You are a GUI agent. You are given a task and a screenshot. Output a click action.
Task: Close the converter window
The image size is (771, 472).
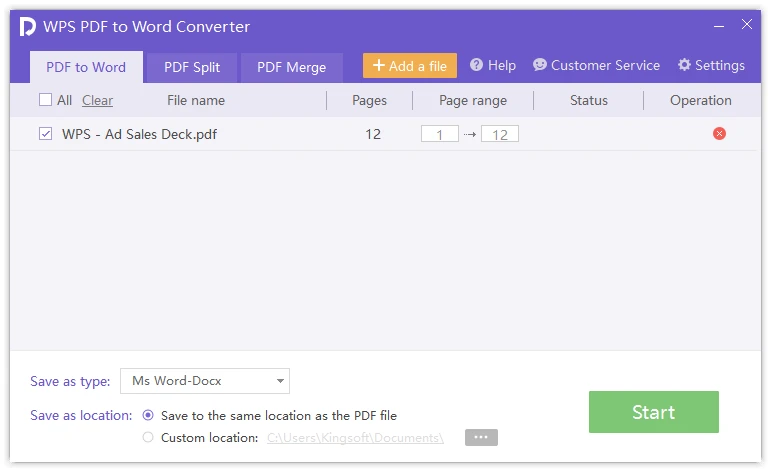pyautogui.click(x=746, y=25)
